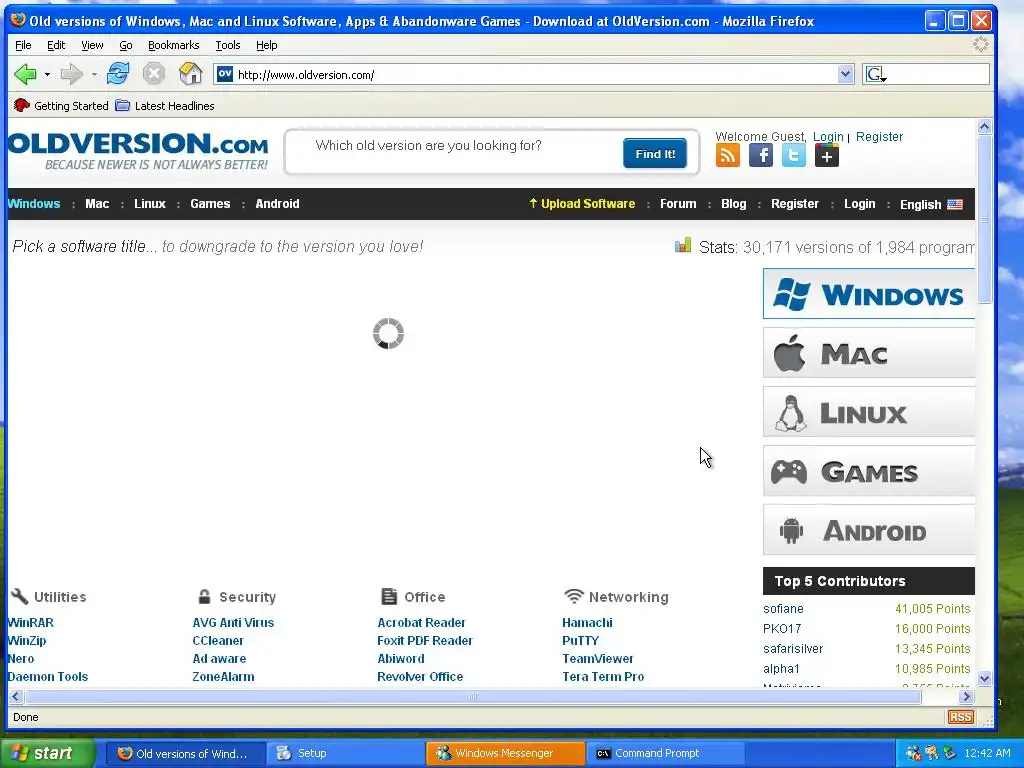Open the Help menu
Screen dimensions: 1024x768
(x=266, y=45)
